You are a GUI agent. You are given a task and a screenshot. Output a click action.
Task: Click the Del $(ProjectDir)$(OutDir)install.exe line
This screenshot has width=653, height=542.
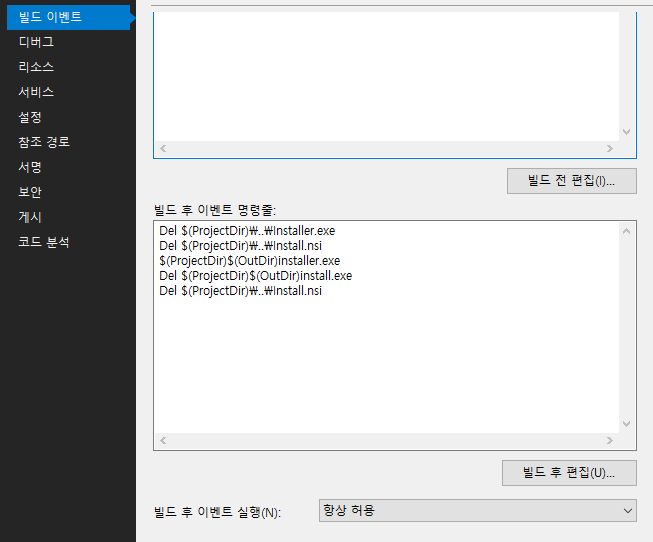(255, 276)
